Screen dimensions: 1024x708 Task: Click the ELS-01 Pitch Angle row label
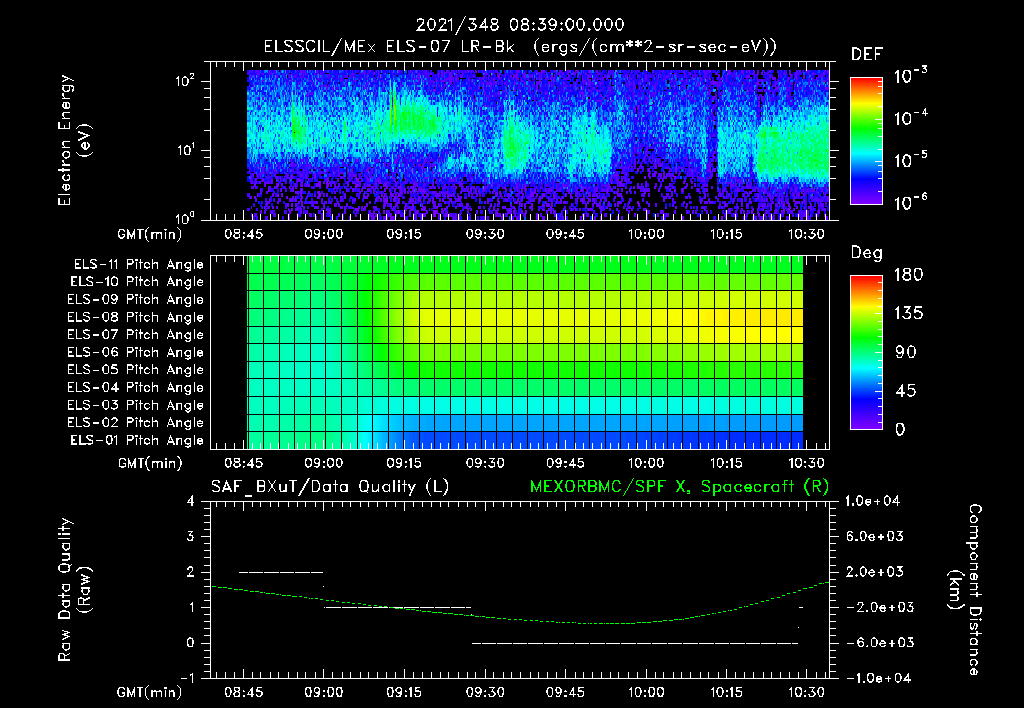[x=137, y=441]
